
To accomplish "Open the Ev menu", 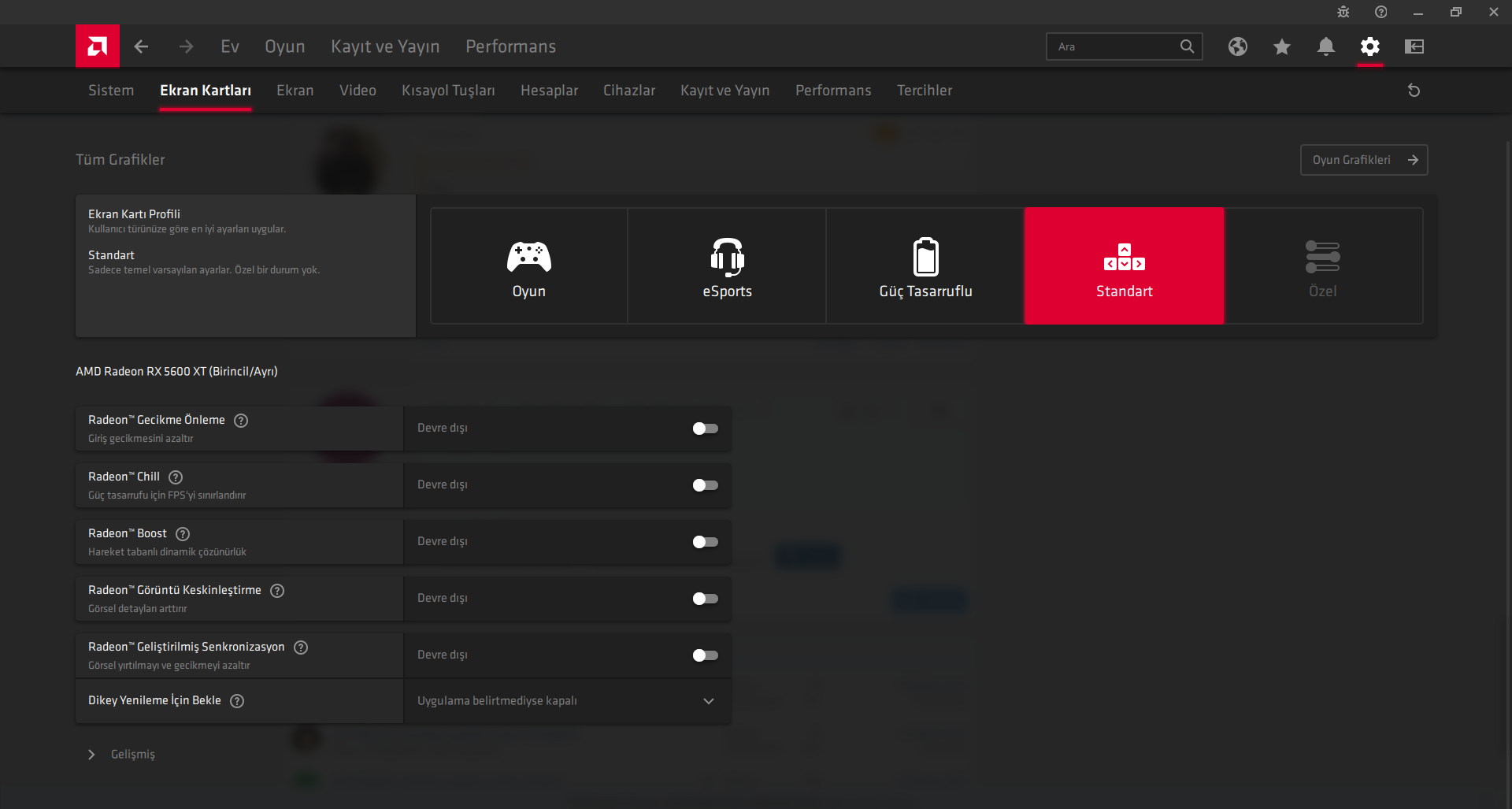I will pyautogui.click(x=230, y=46).
